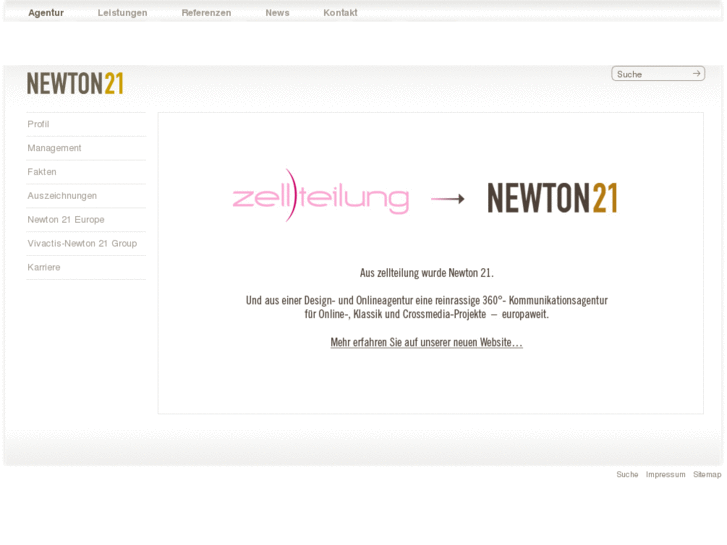Open the Karriere sidebar link
Image resolution: width=727 pixels, height=545 pixels.
[44, 267]
